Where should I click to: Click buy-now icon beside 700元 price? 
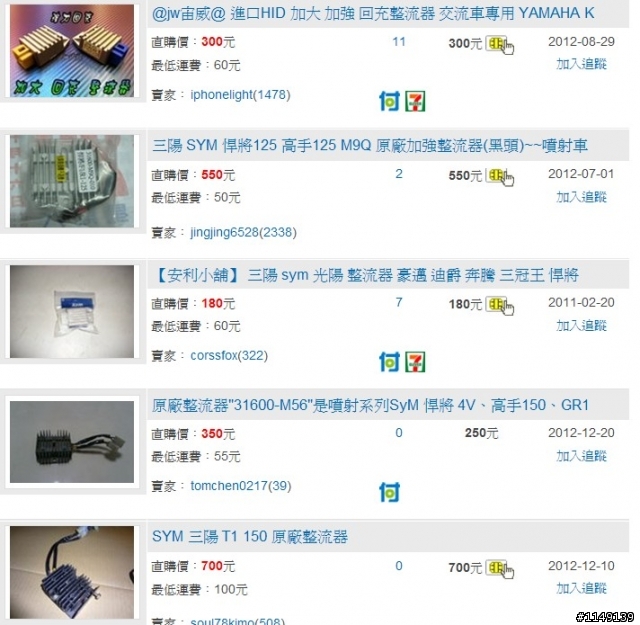[499, 569]
